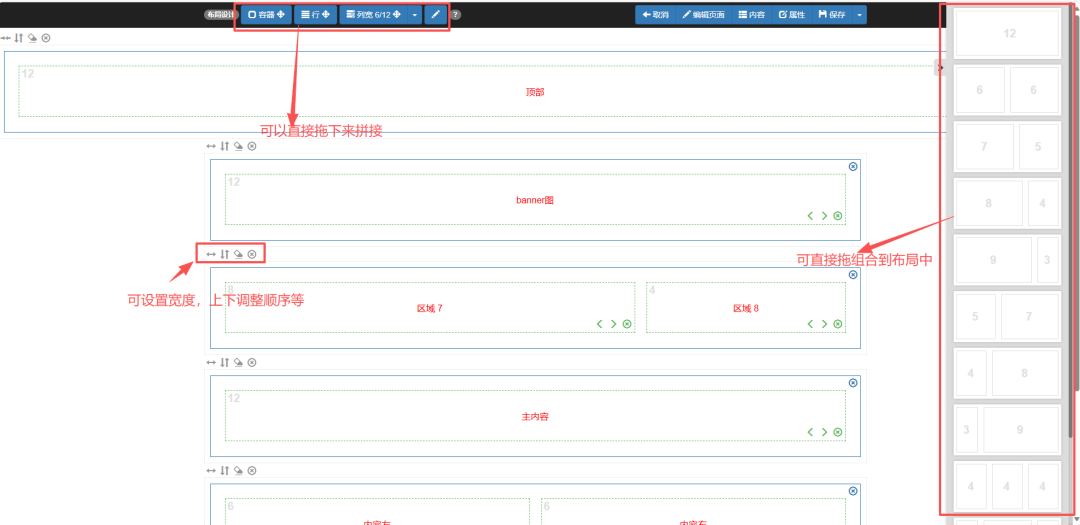Delete the 主内容 row with its blue X icon
This screenshot has height=525, width=1080.
853,382
